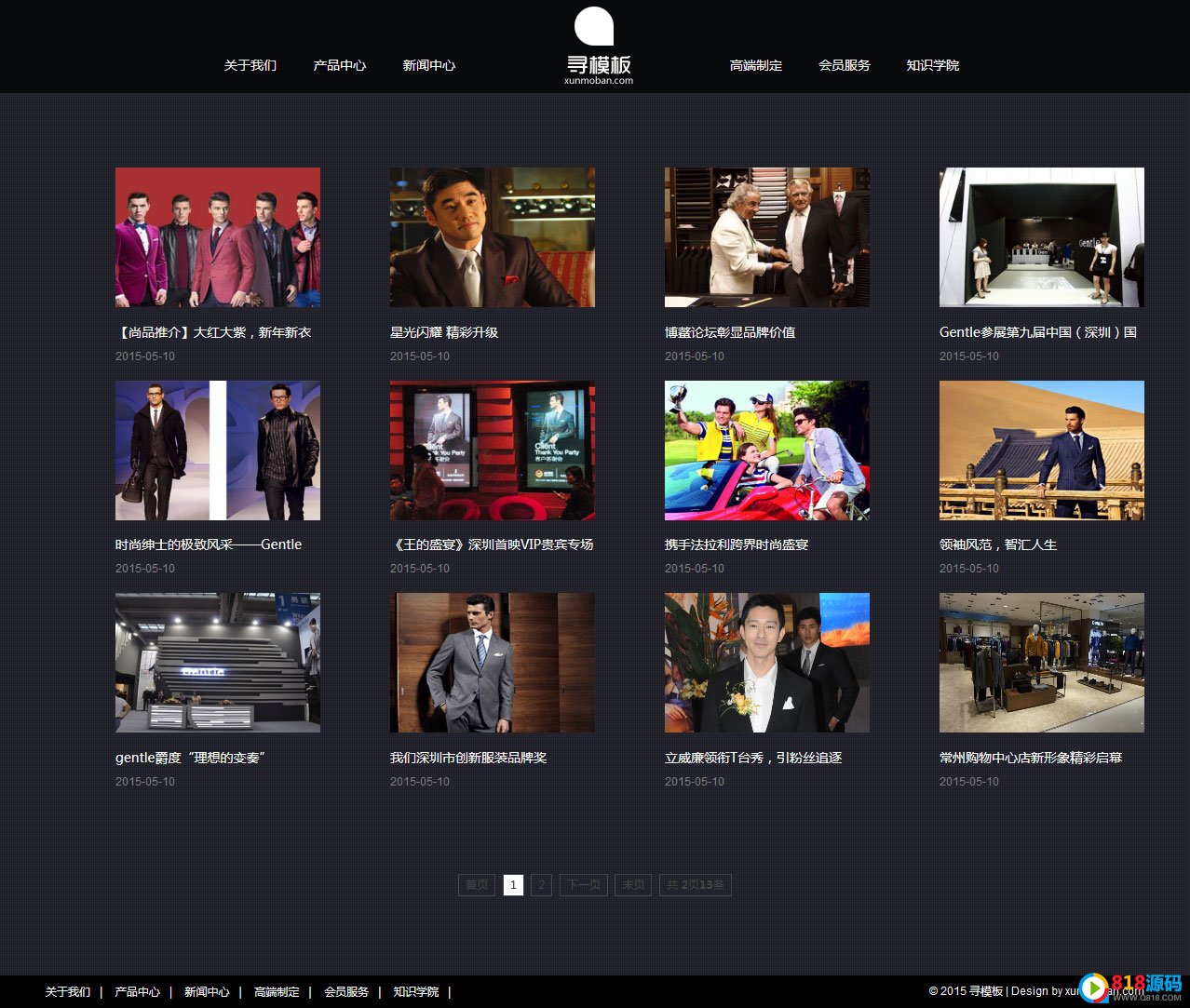The width and height of the screenshot is (1190, 1008).
Task: Open the 关于我们 top menu item
Action: [250, 65]
